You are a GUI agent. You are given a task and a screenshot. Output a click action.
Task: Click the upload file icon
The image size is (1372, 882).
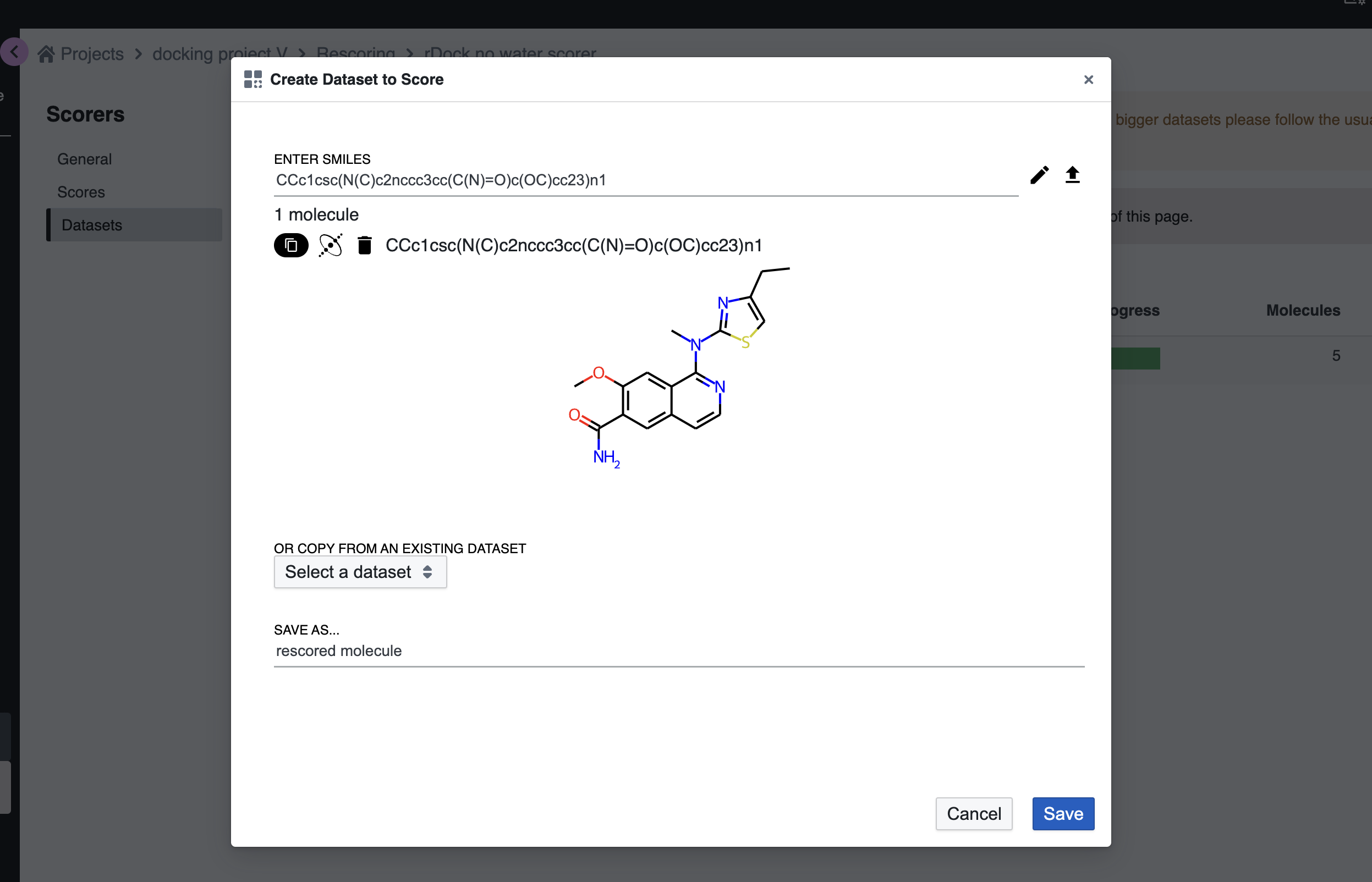(1072, 175)
